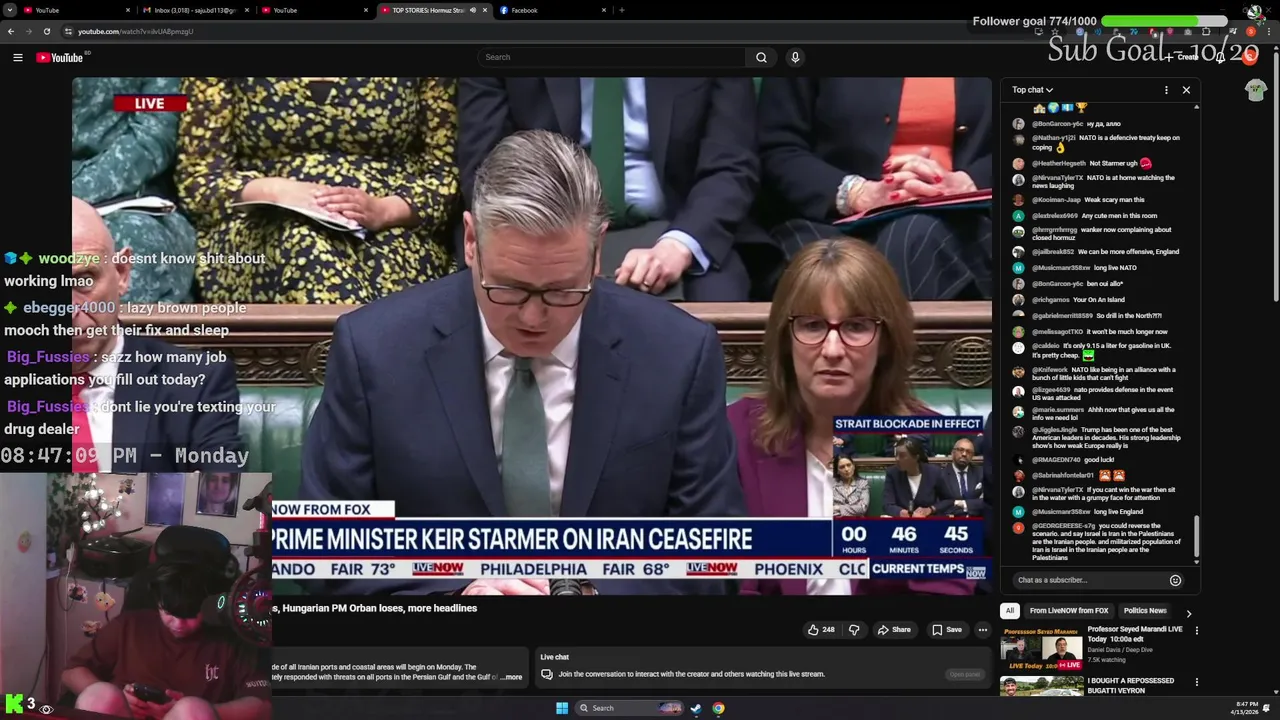Click video title 'Professor Seyed Marandi LIVE Today'

[x=1135, y=634]
